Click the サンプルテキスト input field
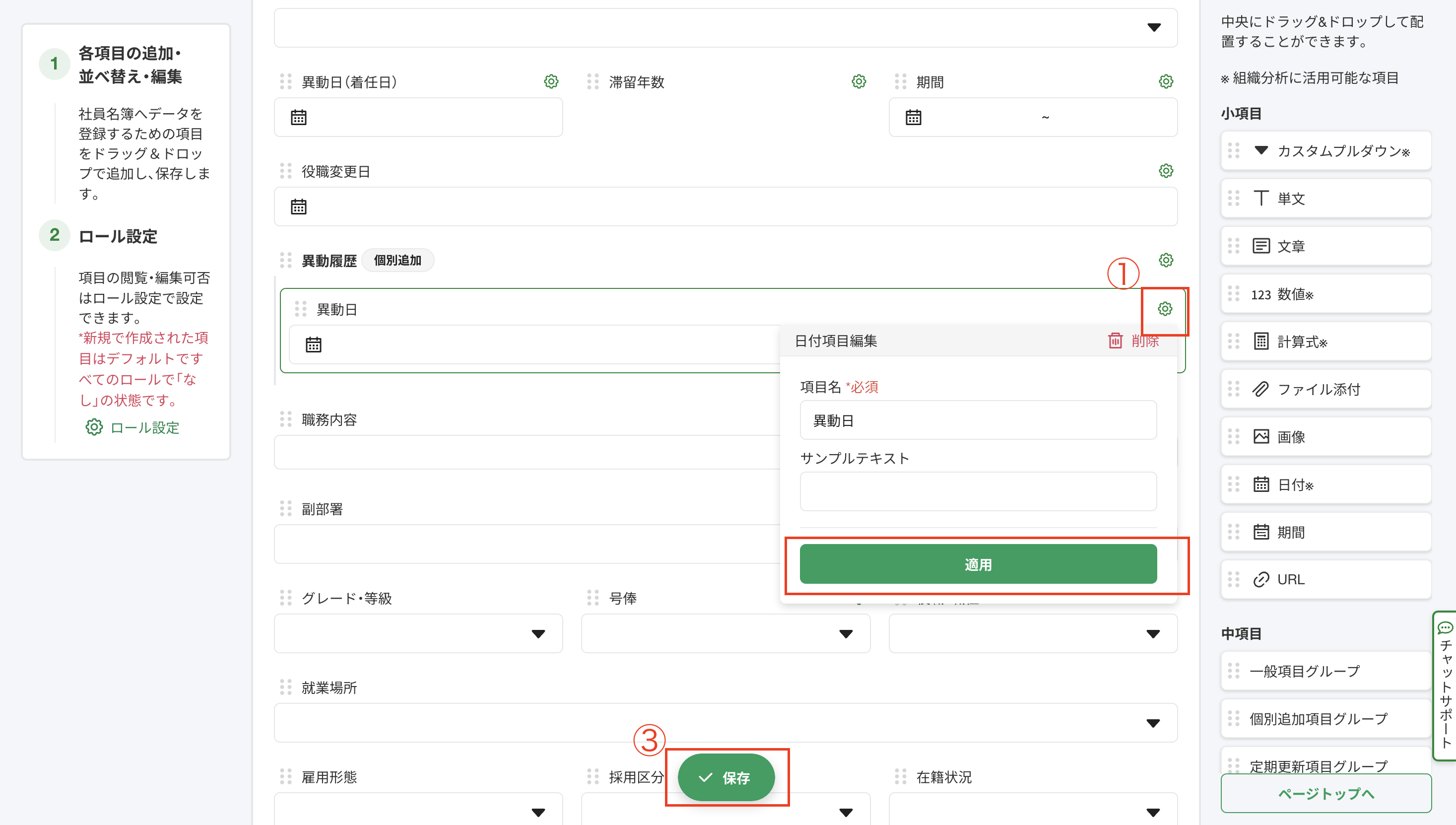Screen dimensions: 1456x825 click(x=978, y=491)
